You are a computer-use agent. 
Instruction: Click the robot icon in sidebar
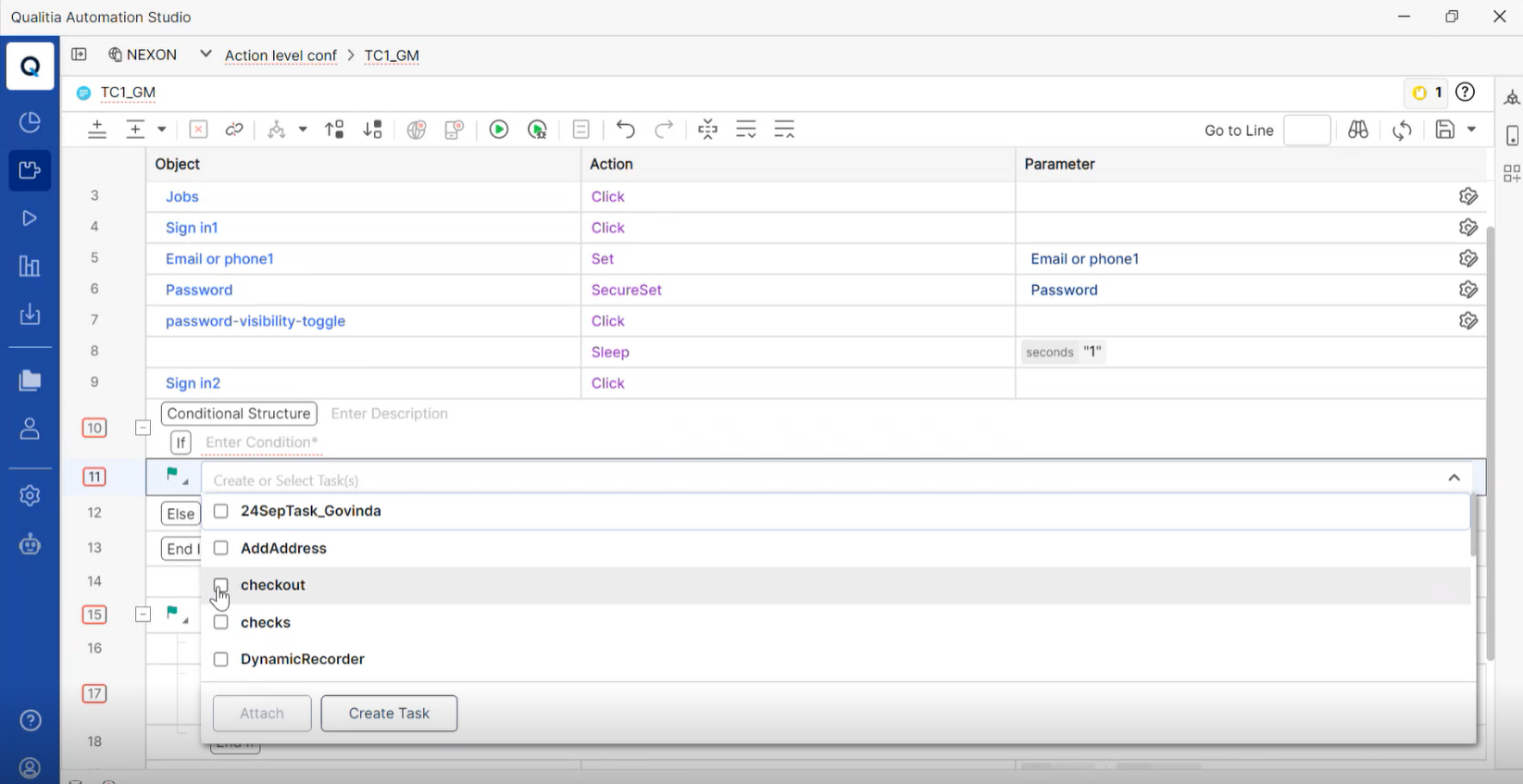tap(30, 544)
